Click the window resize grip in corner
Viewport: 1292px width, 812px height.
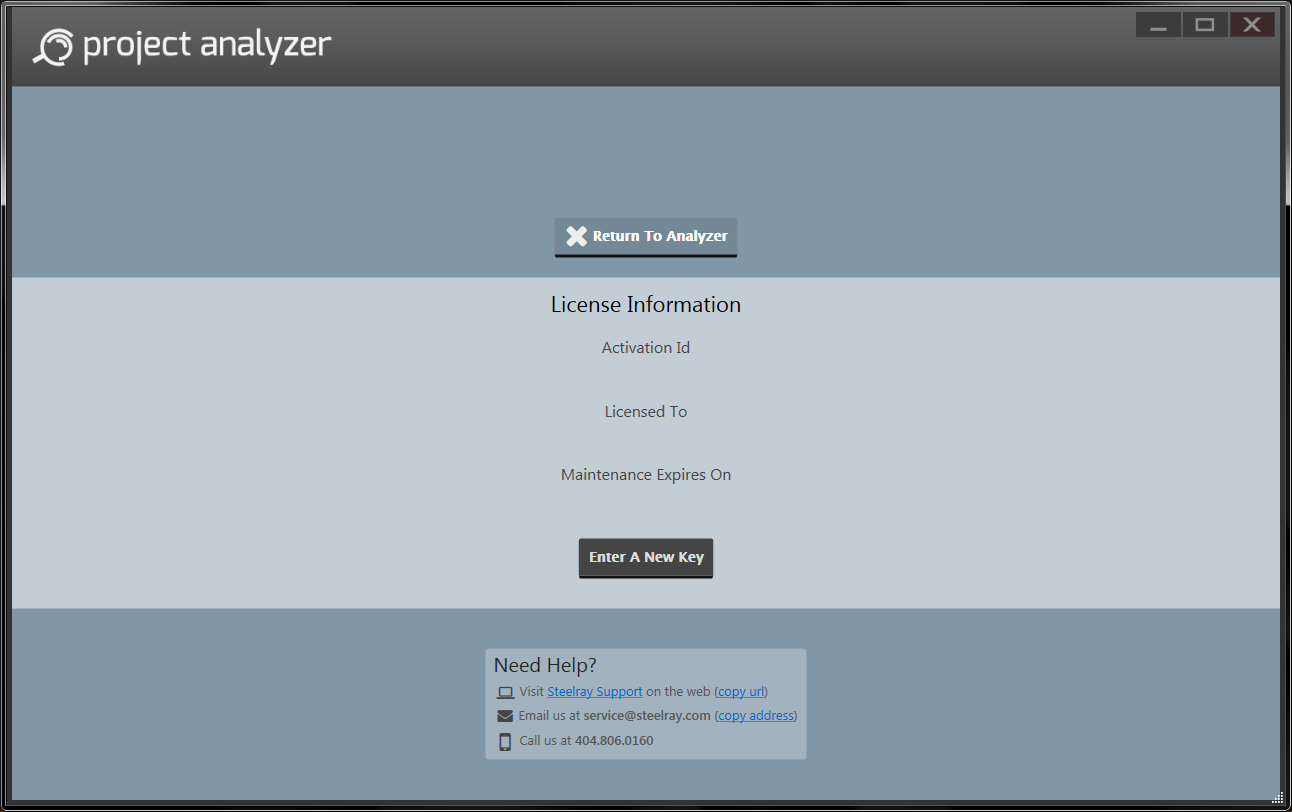[x=1278, y=798]
